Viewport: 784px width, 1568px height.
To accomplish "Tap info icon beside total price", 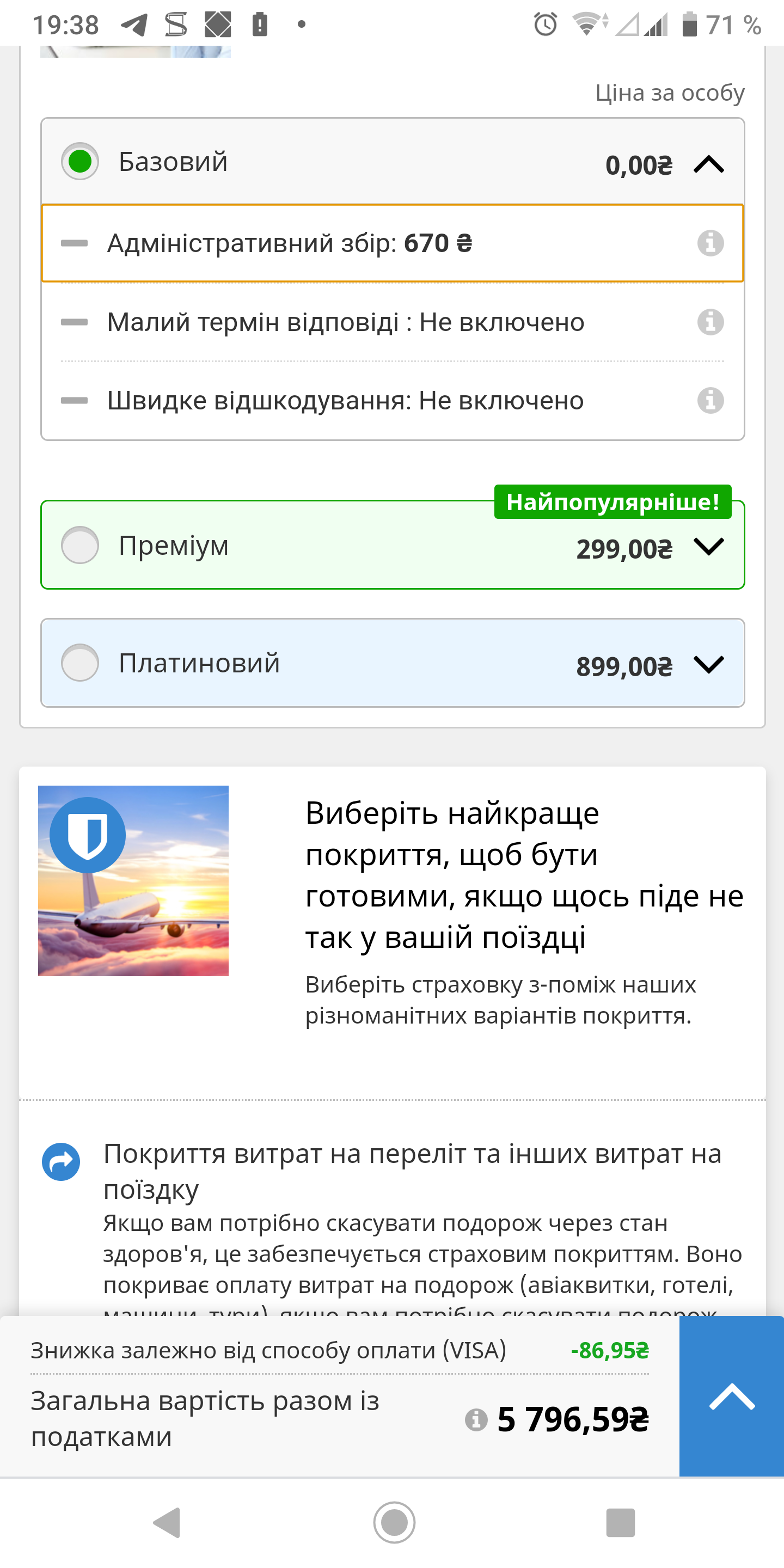I will click(x=476, y=1419).
